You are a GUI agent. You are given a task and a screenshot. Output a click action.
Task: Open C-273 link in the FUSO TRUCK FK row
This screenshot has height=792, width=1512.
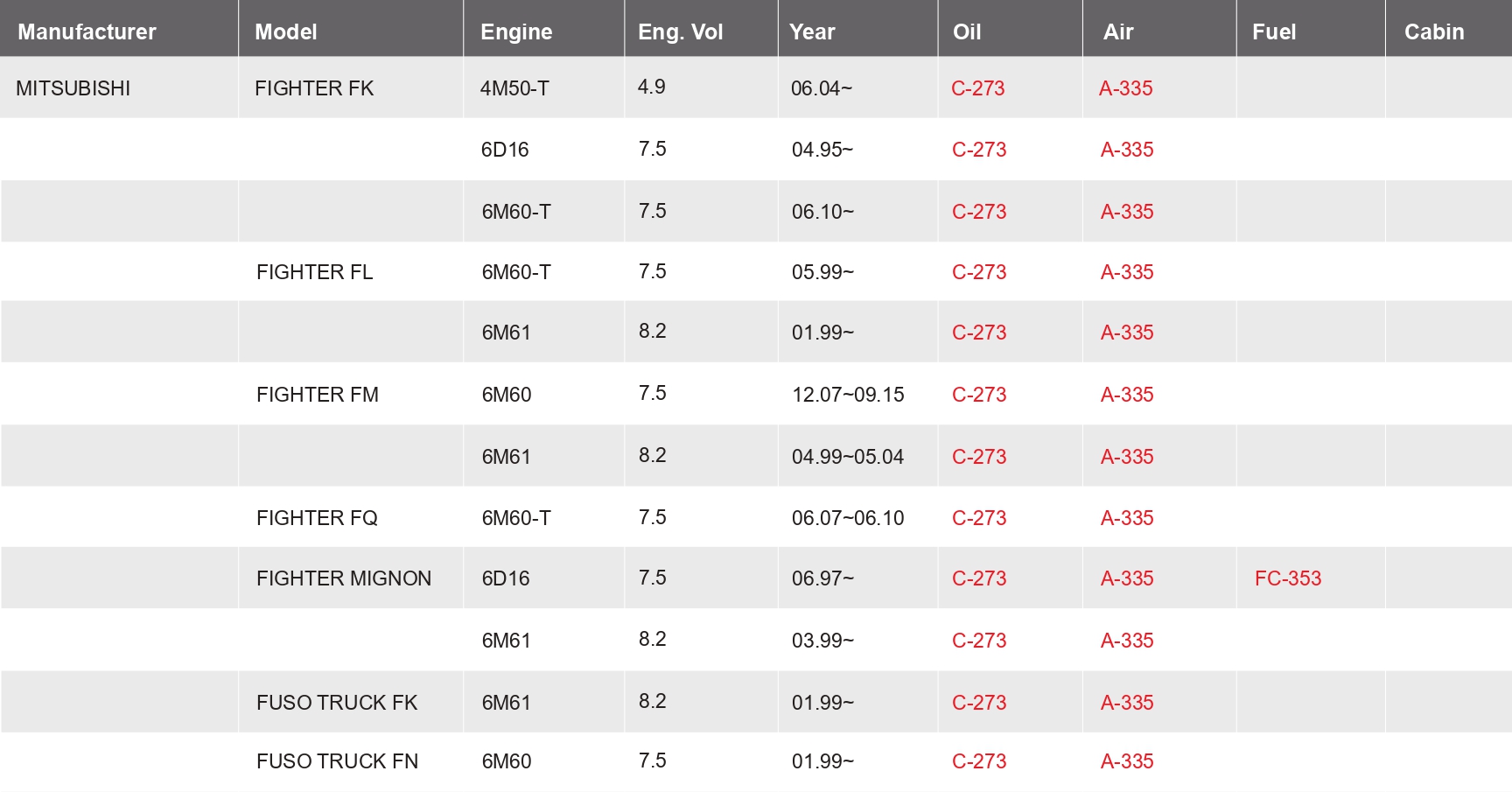tap(979, 703)
